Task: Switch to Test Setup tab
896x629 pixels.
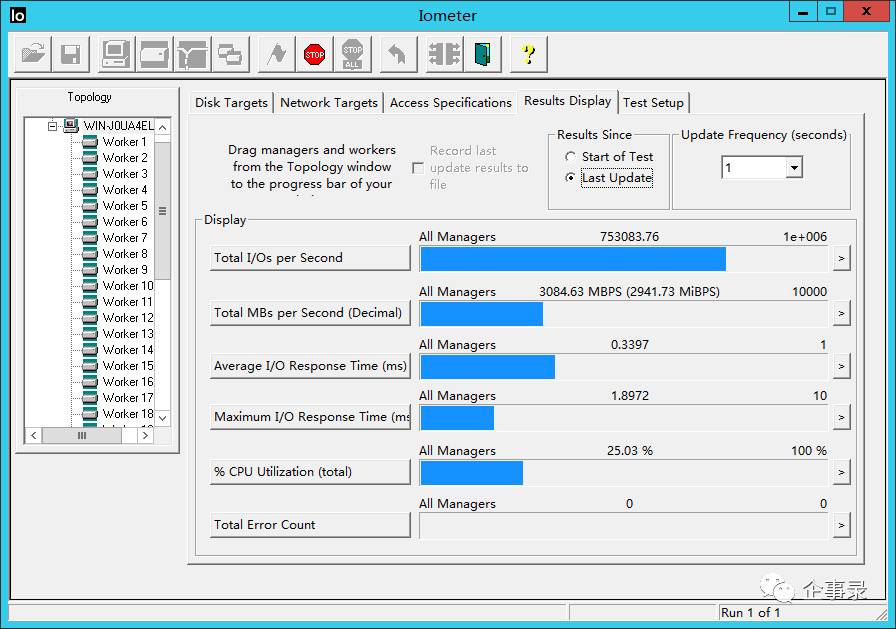Action: (653, 103)
